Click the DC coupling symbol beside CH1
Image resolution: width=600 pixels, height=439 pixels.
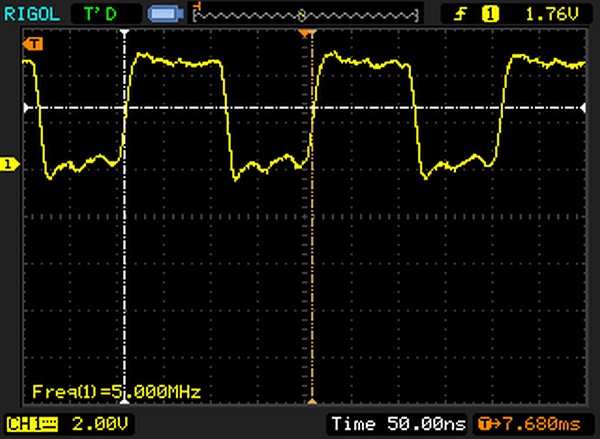49,423
